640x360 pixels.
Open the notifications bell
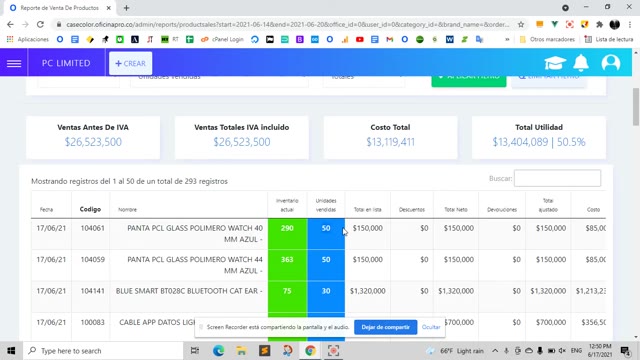tap(581, 63)
